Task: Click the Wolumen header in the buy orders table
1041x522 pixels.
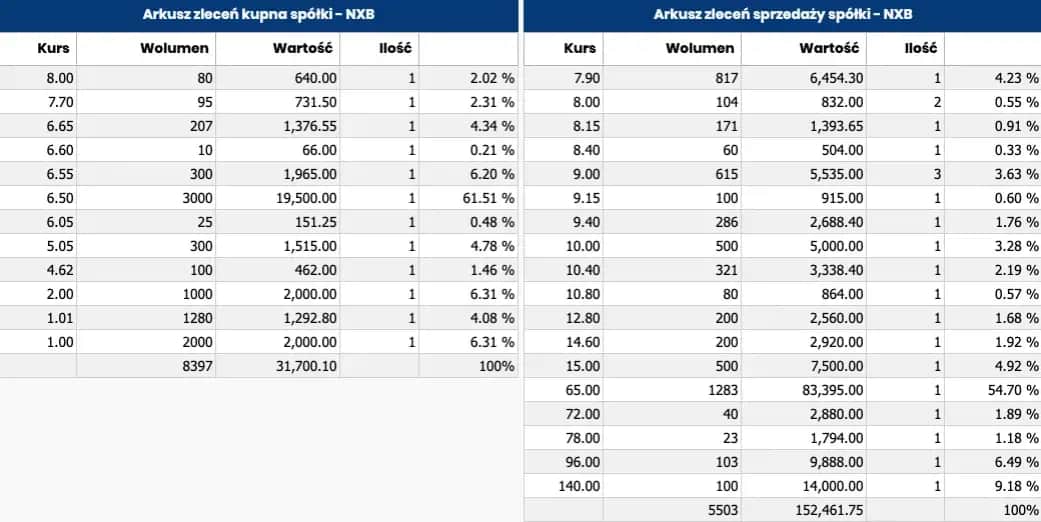Action: tap(180, 48)
